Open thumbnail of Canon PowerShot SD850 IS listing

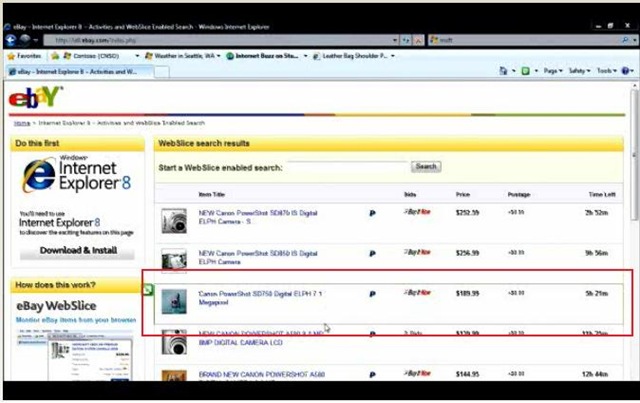pos(174,260)
